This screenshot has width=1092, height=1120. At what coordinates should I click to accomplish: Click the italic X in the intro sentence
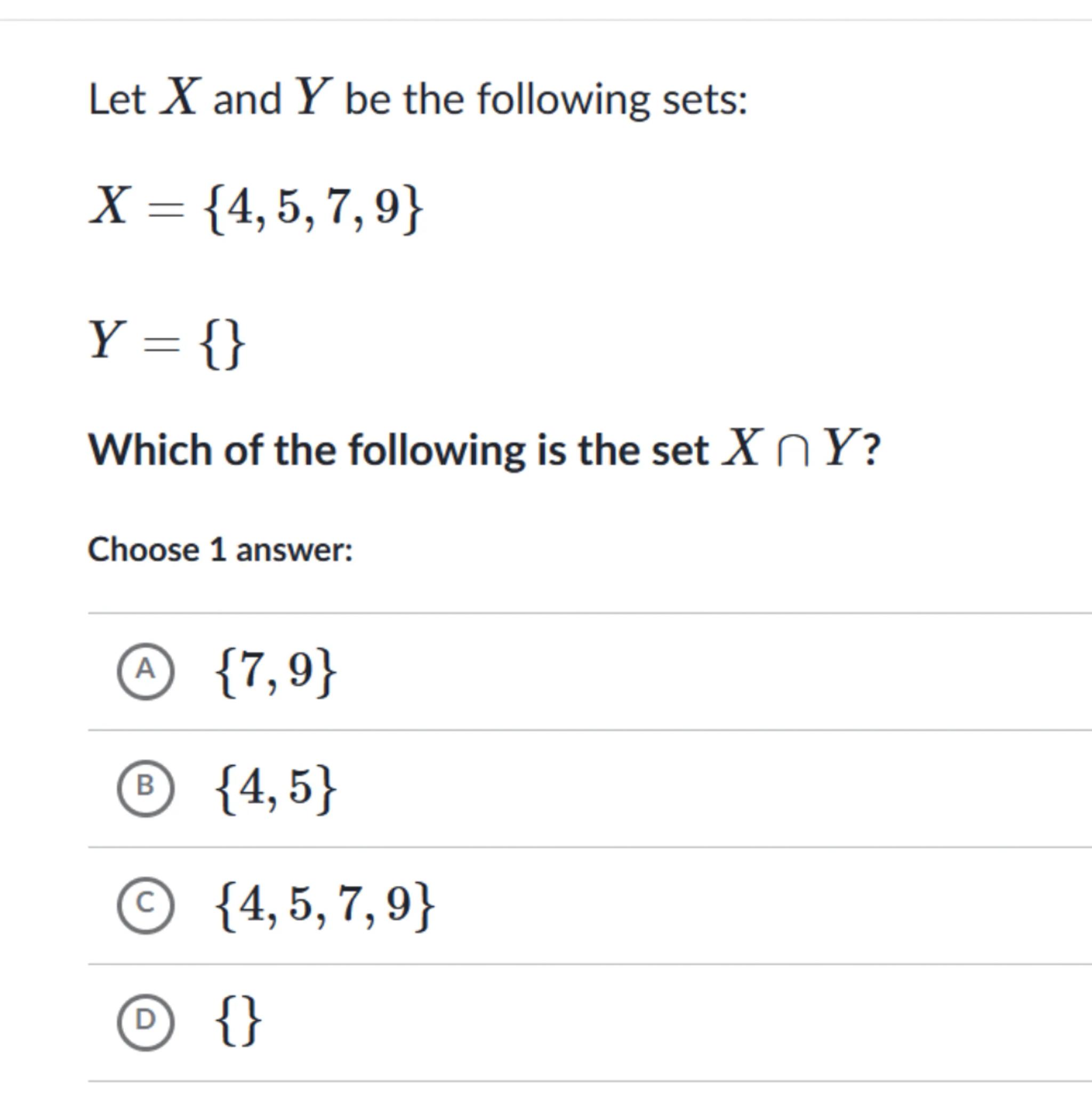181,97
